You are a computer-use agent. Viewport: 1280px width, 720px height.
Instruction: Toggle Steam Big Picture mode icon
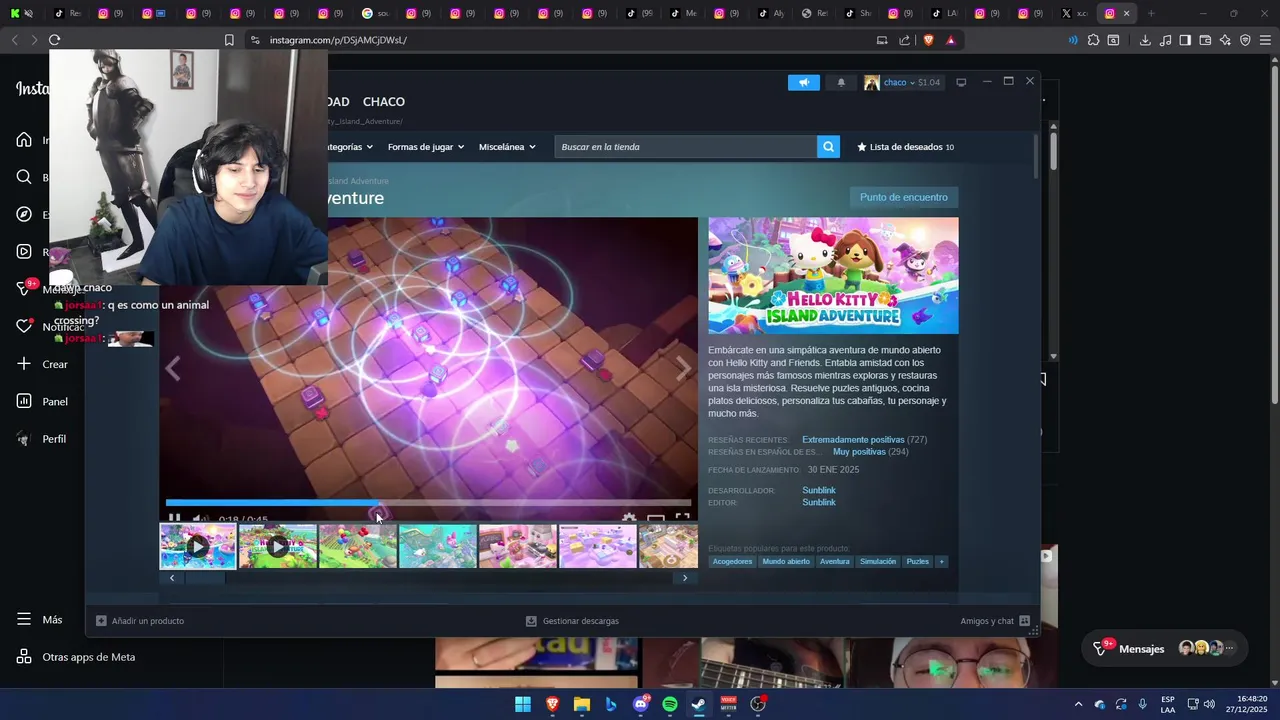pyautogui.click(x=961, y=82)
